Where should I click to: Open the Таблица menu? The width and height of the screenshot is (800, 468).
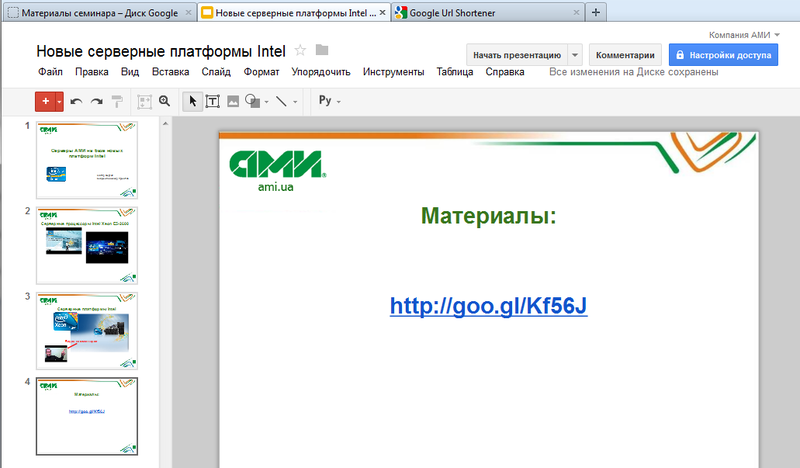click(455, 72)
